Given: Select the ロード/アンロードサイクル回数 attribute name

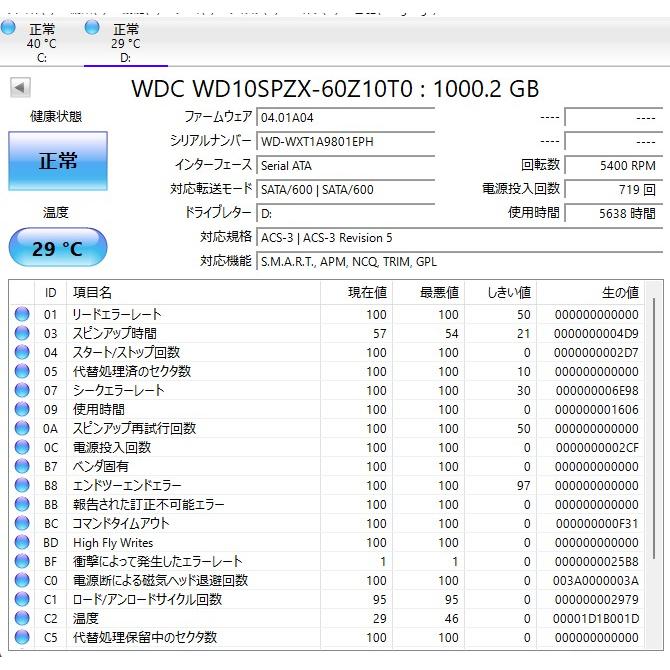Looking at the screenshot, I should (x=147, y=599).
